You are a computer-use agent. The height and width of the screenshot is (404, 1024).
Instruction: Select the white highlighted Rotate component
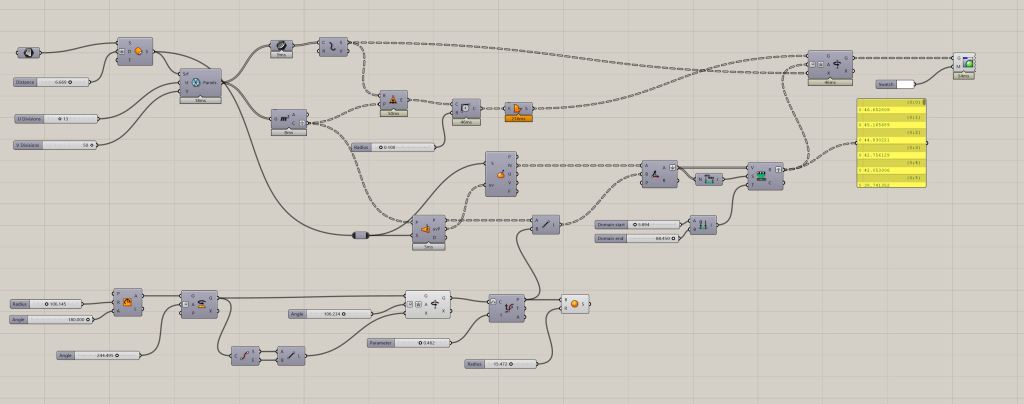point(428,303)
